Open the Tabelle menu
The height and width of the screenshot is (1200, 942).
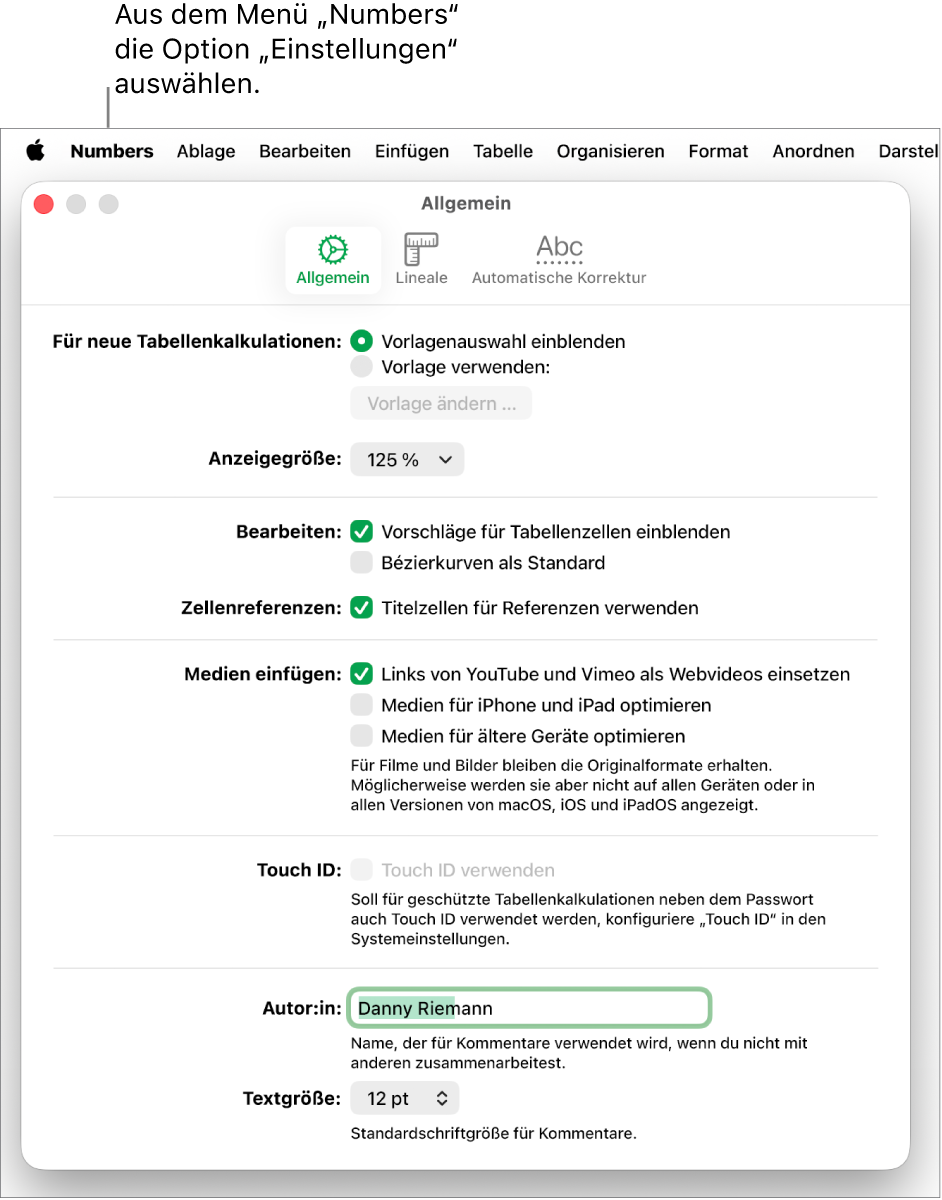503,151
